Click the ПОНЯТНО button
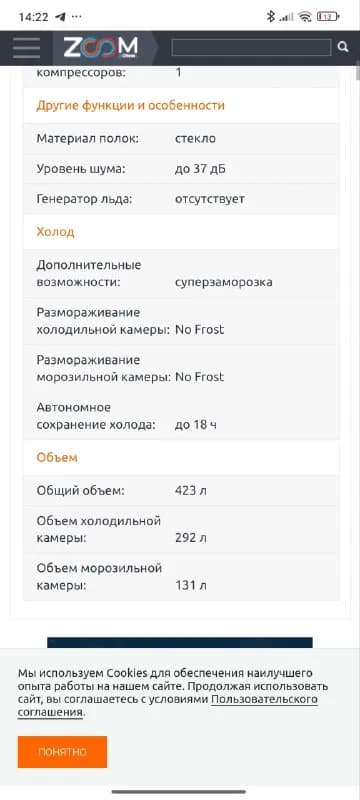Viewport: 360px width, 800px height. pos(62,752)
